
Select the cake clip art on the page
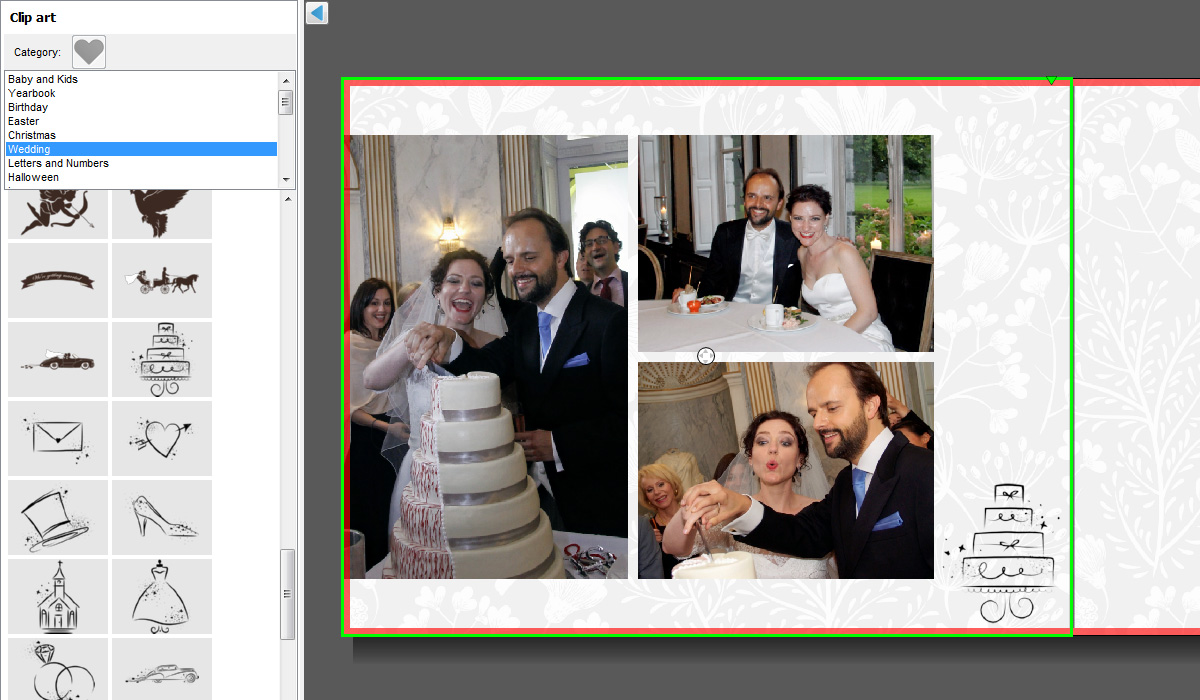(1005, 553)
